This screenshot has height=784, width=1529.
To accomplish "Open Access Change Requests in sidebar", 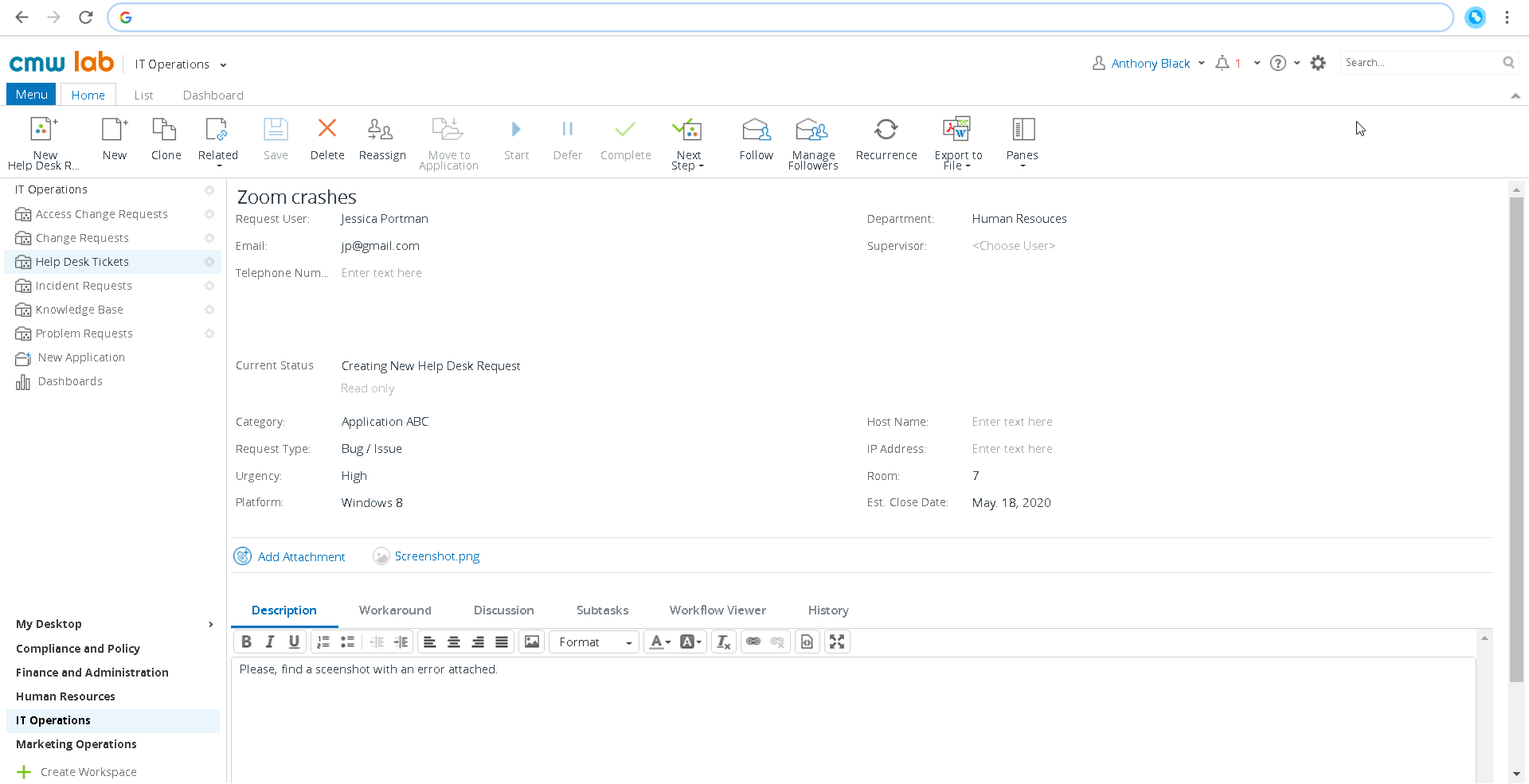I will 101,214.
